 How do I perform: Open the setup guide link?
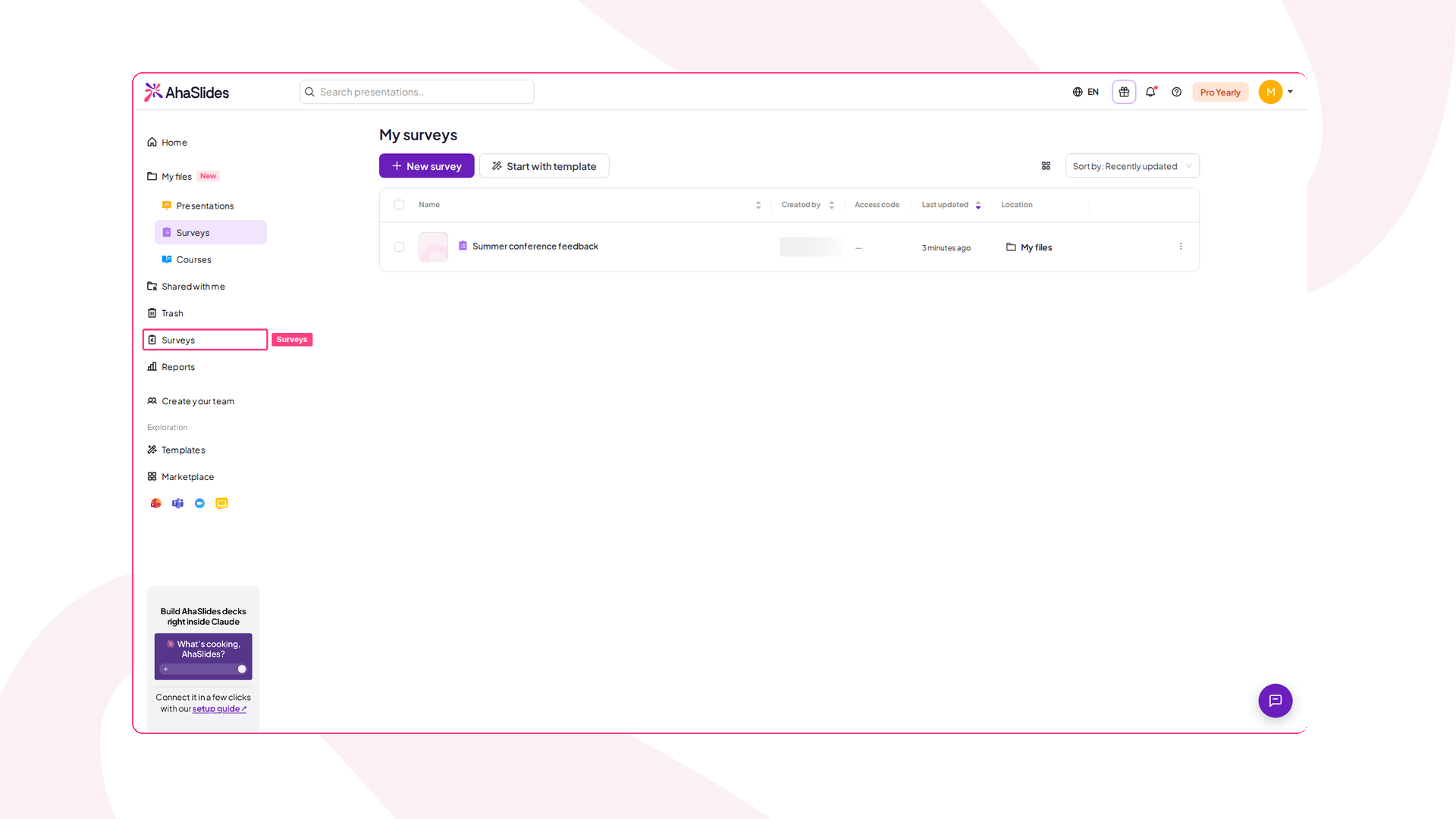click(x=219, y=709)
